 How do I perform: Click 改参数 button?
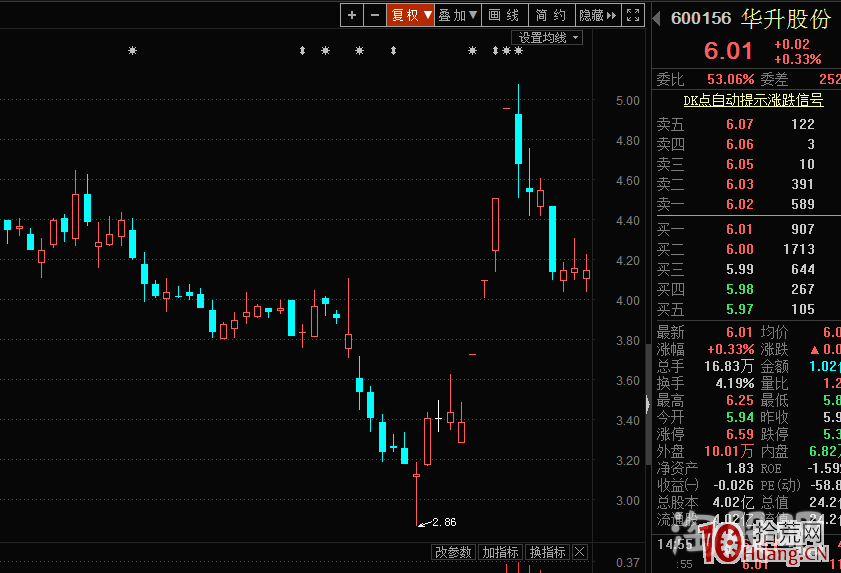[453, 552]
